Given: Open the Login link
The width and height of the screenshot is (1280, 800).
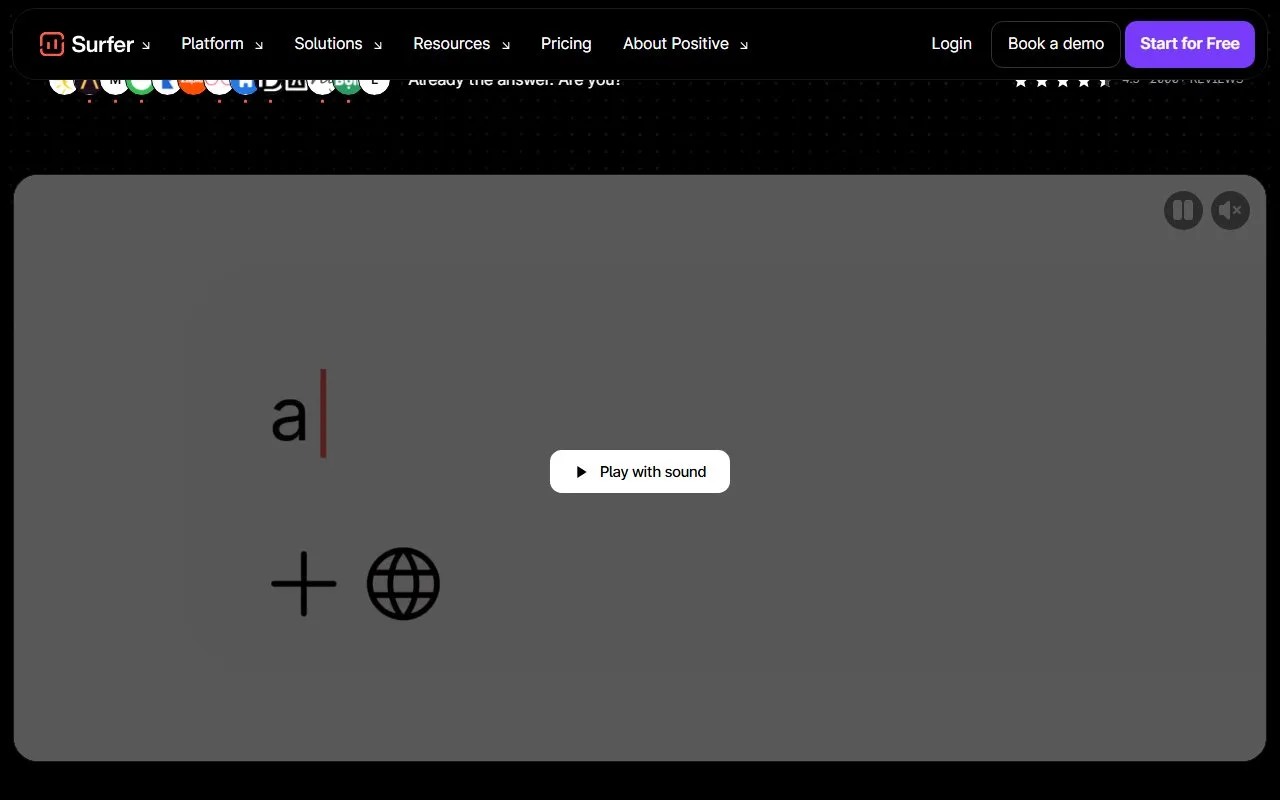Looking at the screenshot, I should point(951,44).
